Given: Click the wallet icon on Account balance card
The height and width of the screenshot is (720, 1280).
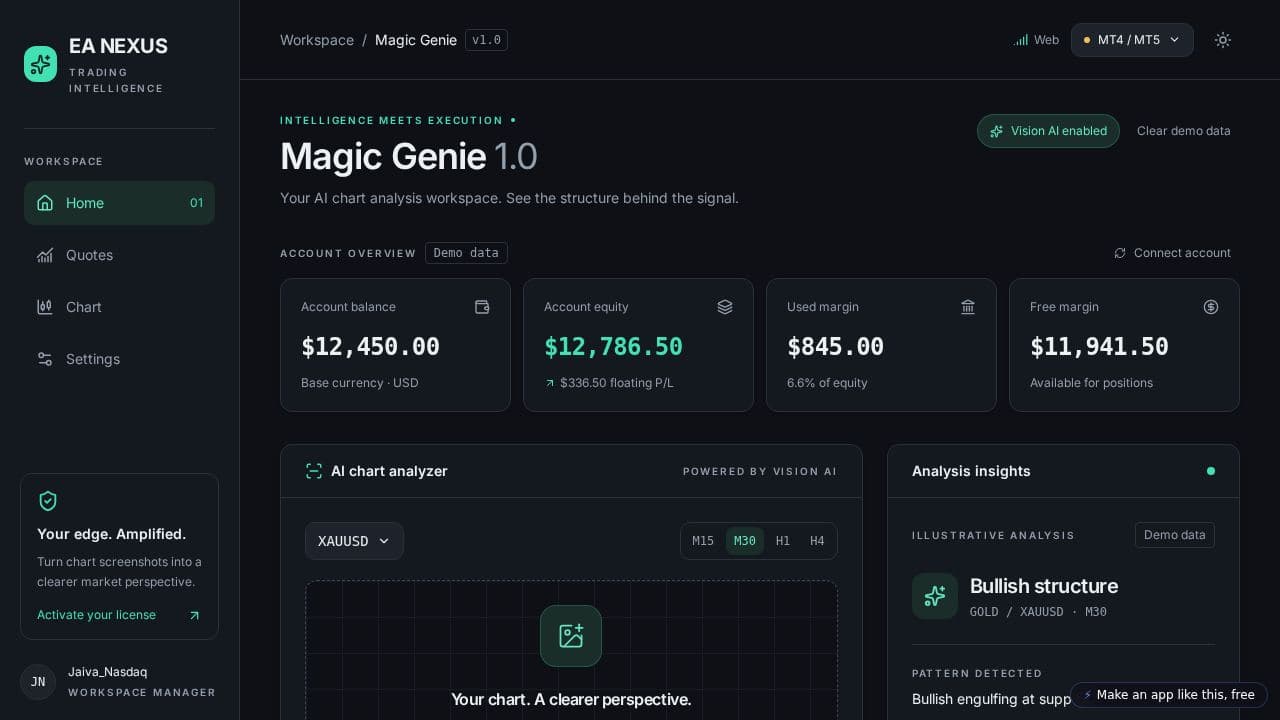Looking at the screenshot, I should click(482, 307).
